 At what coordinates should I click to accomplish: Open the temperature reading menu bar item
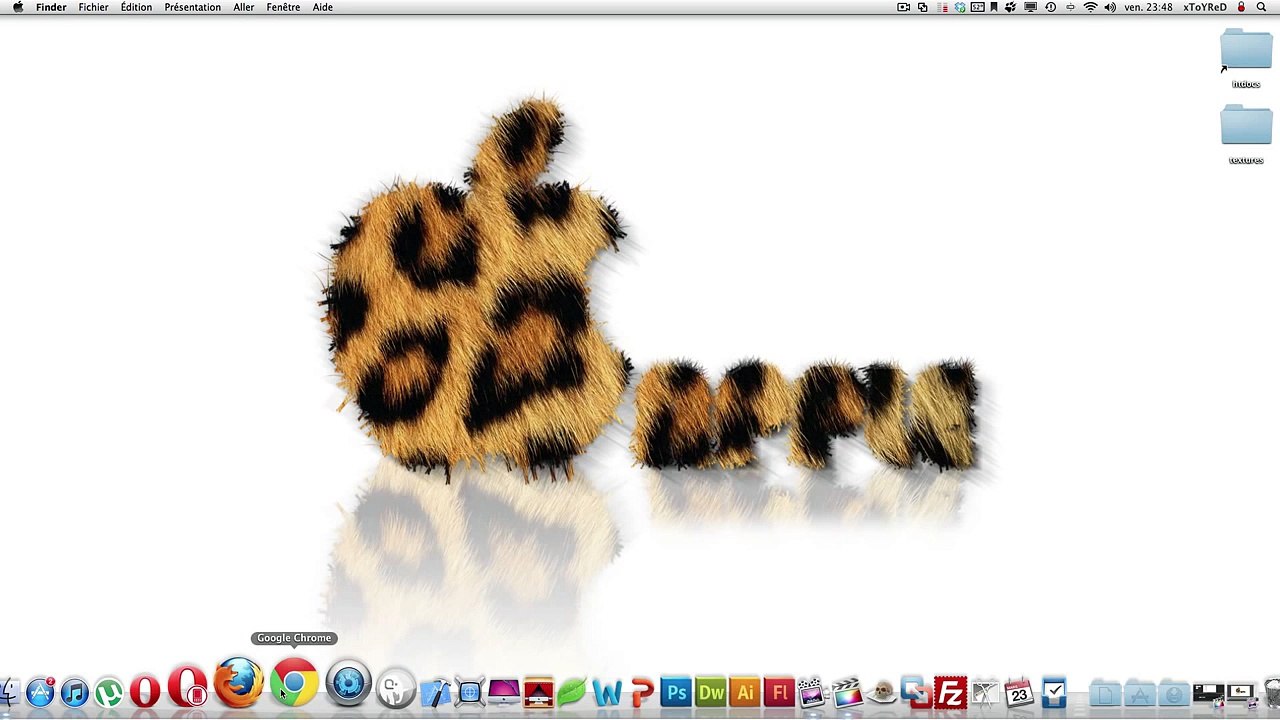click(x=977, y=7)
